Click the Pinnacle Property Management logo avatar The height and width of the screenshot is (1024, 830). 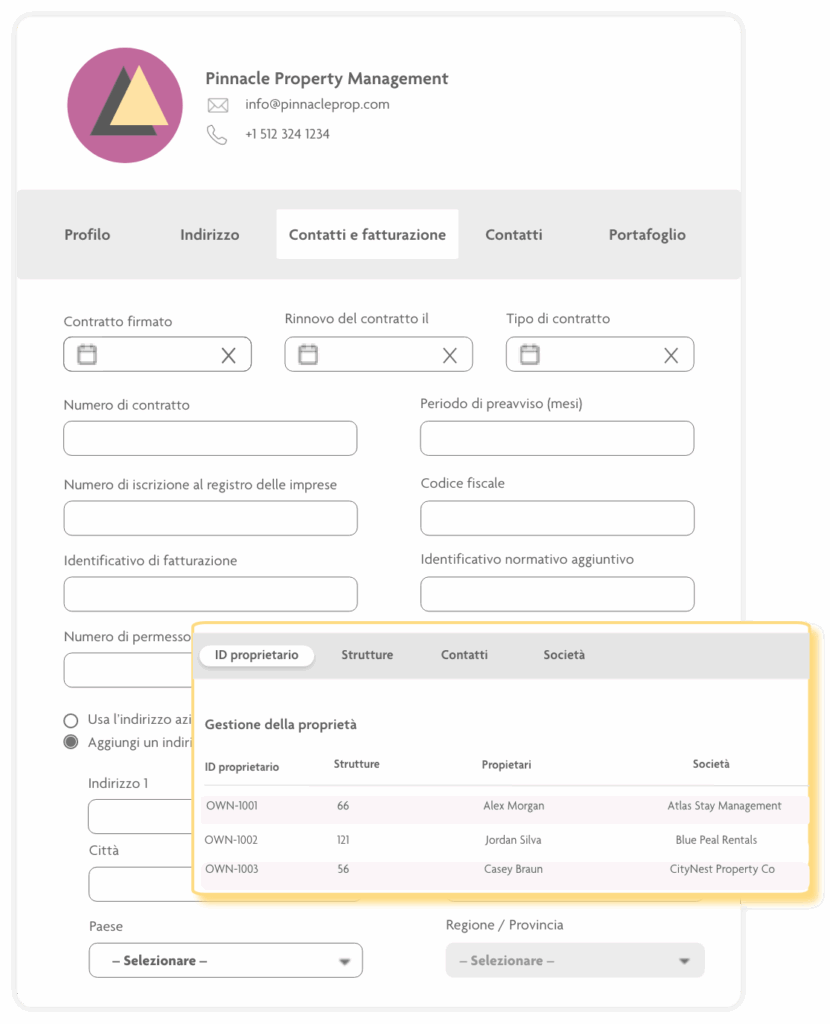[x=125, y=105]
